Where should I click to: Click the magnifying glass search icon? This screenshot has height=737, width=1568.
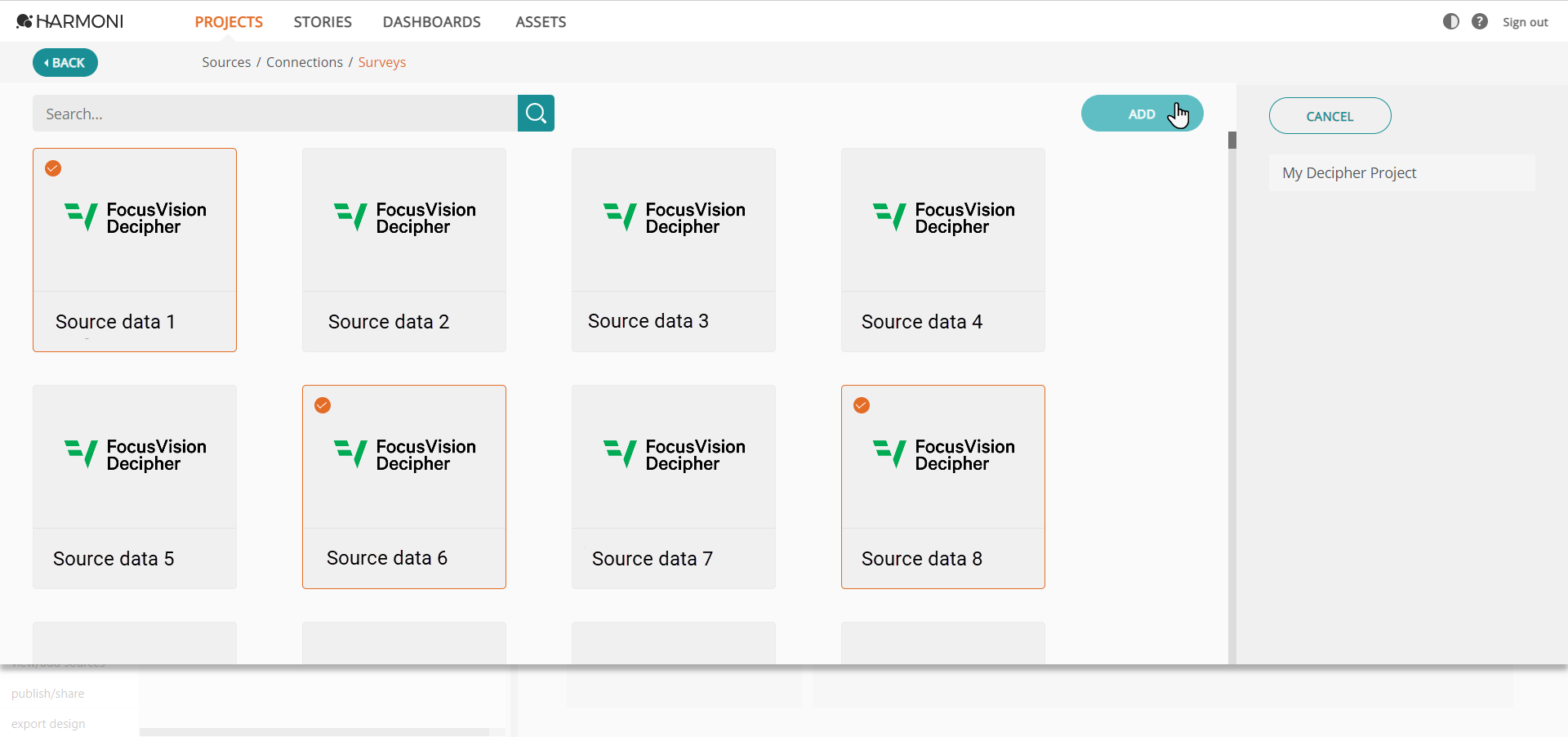535,113
